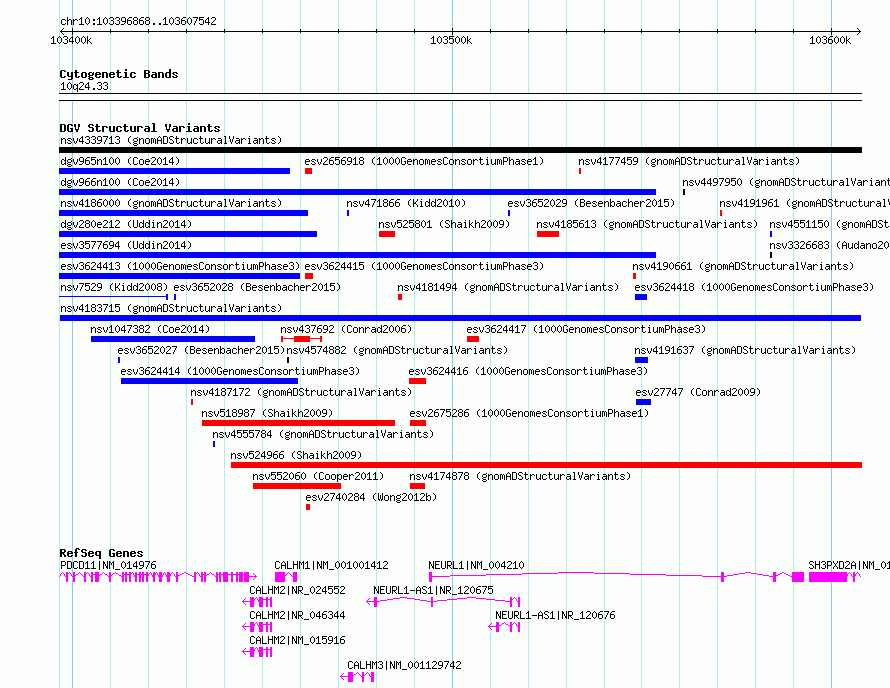Click the red nsv4185613 variant bar
The width and height of the screenshot is (890, 688).
coord(548,234)
